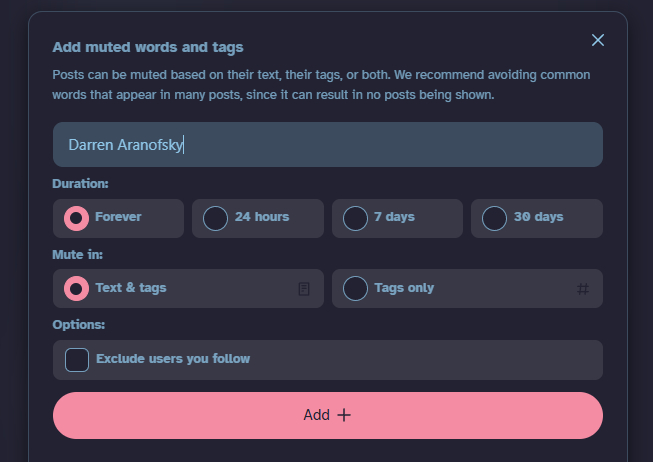Viewport: 653px width, 462px height.
Task: Choose the Tags only radio circle
Action: [x=355, y=289]
